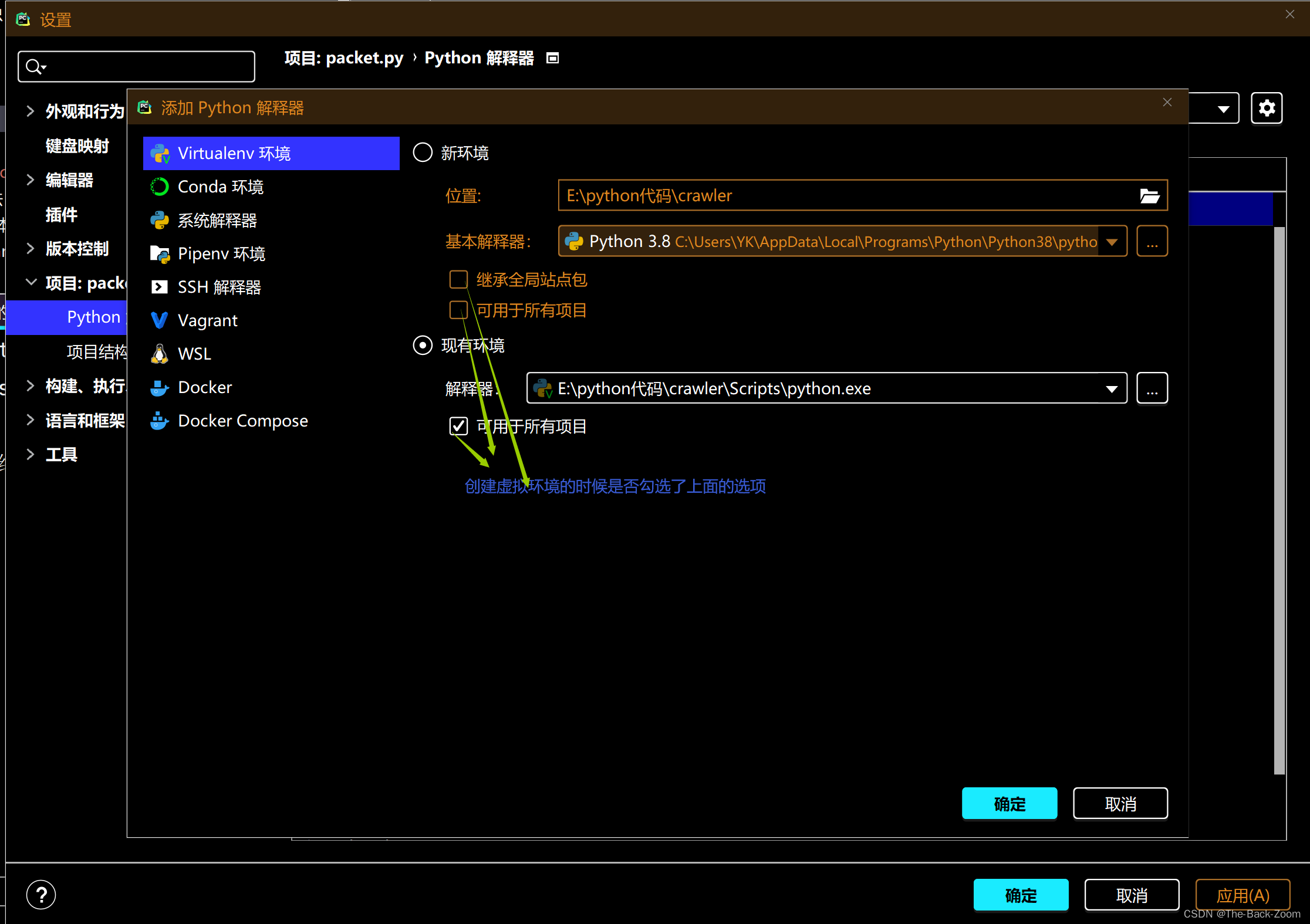The width and height of the screenshot is (1310, 924).
Task: Click the search magnifier icon in settings
Action: pos(36,67)
